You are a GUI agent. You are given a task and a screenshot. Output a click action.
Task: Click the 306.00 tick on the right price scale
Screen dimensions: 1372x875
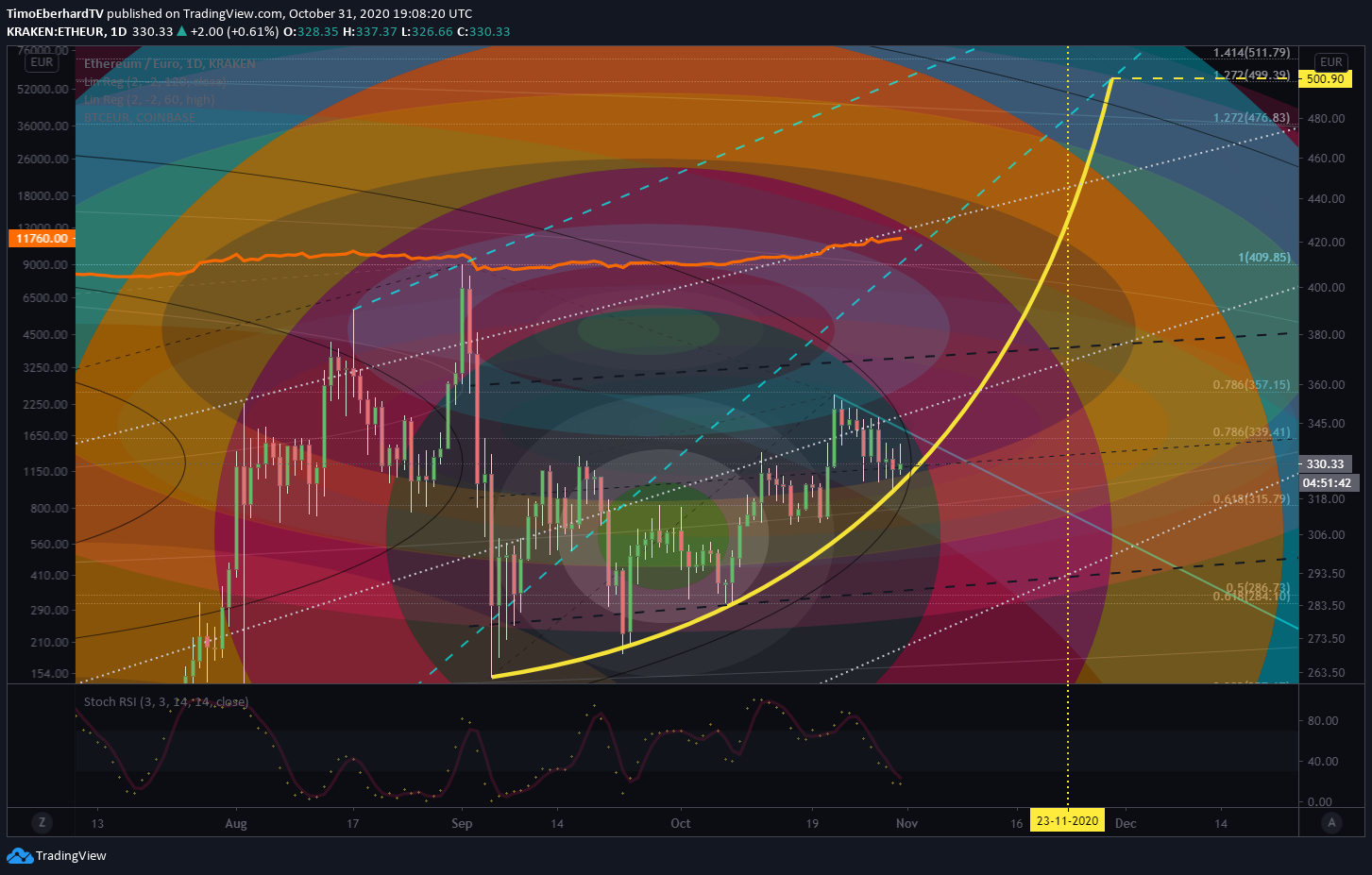coord(1327,535)
